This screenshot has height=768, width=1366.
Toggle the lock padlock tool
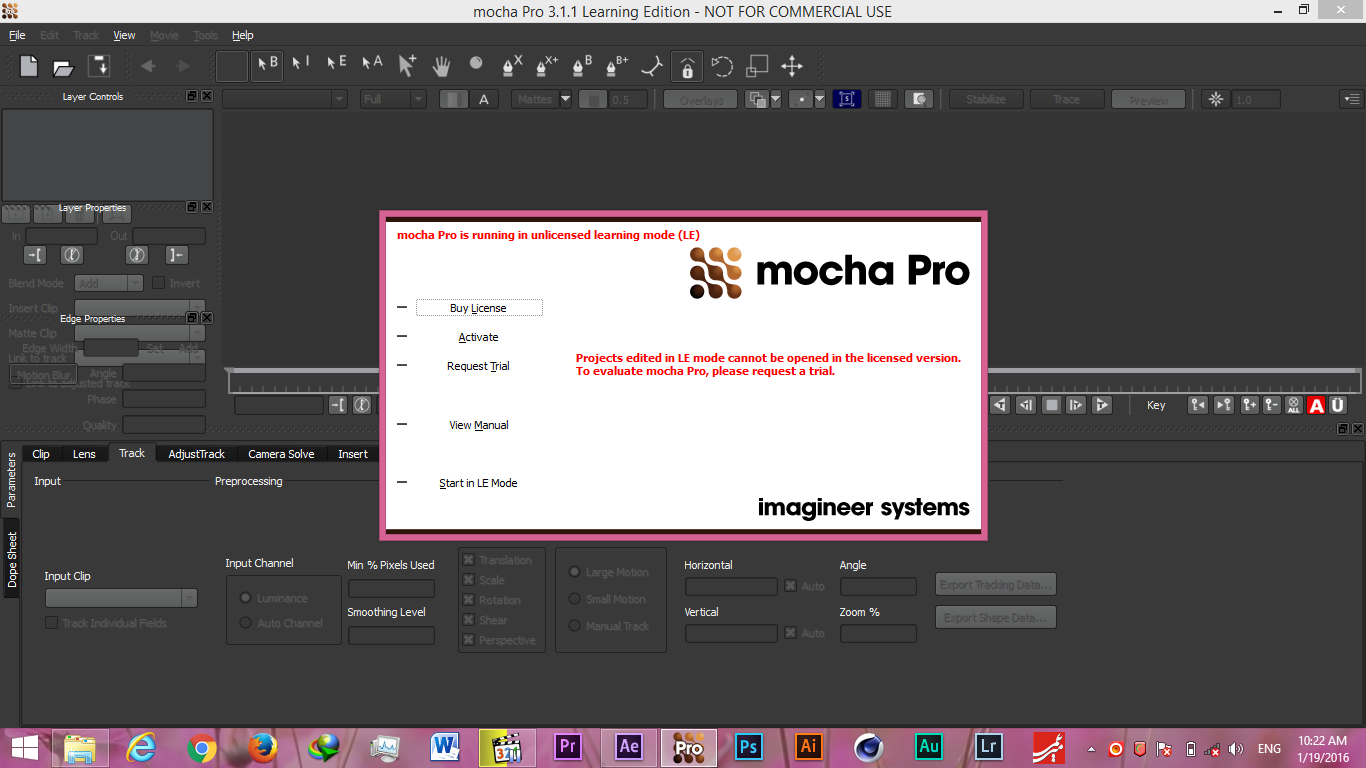687,66
